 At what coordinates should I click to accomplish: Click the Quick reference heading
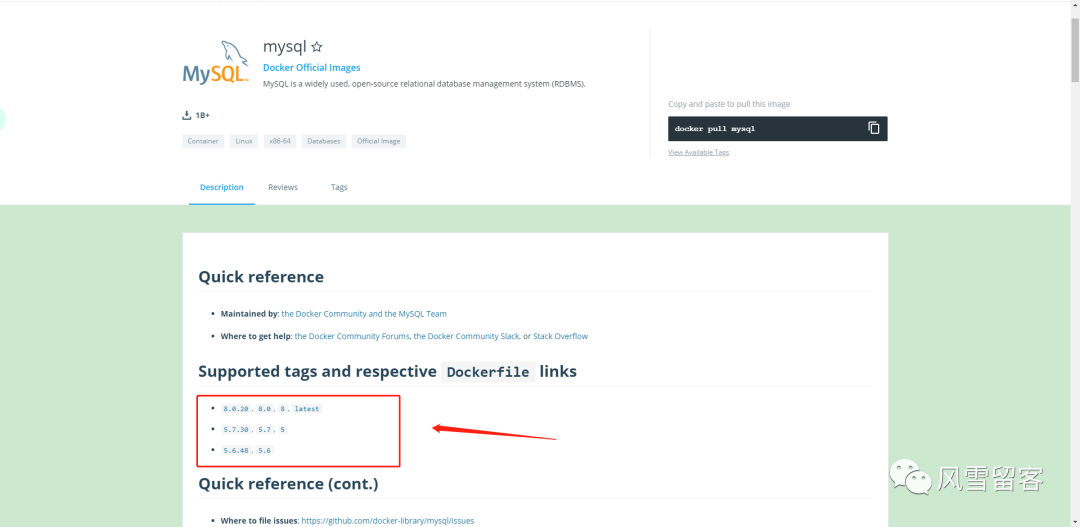tap(261, 277)
